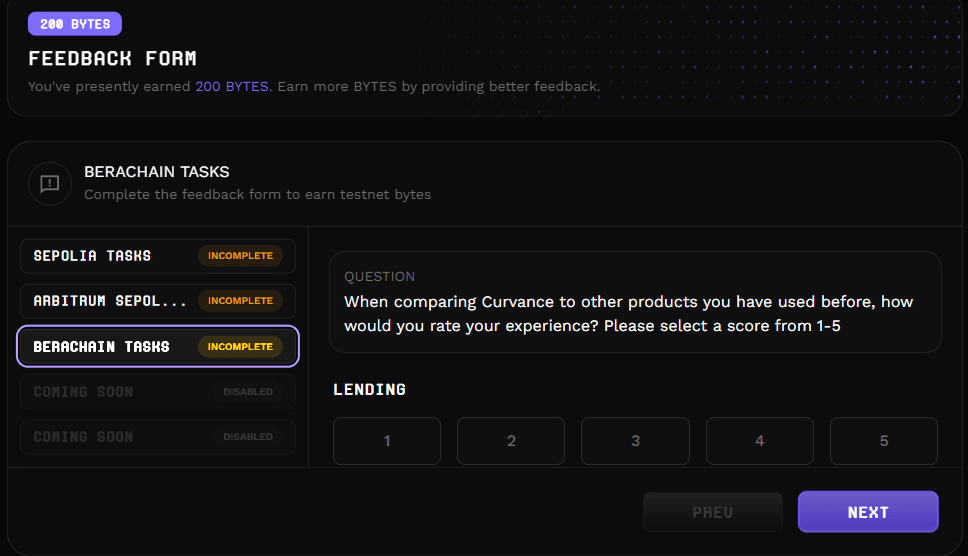Click the Incomplete badge on Berachain Tasks

click(x=240, y=347)
